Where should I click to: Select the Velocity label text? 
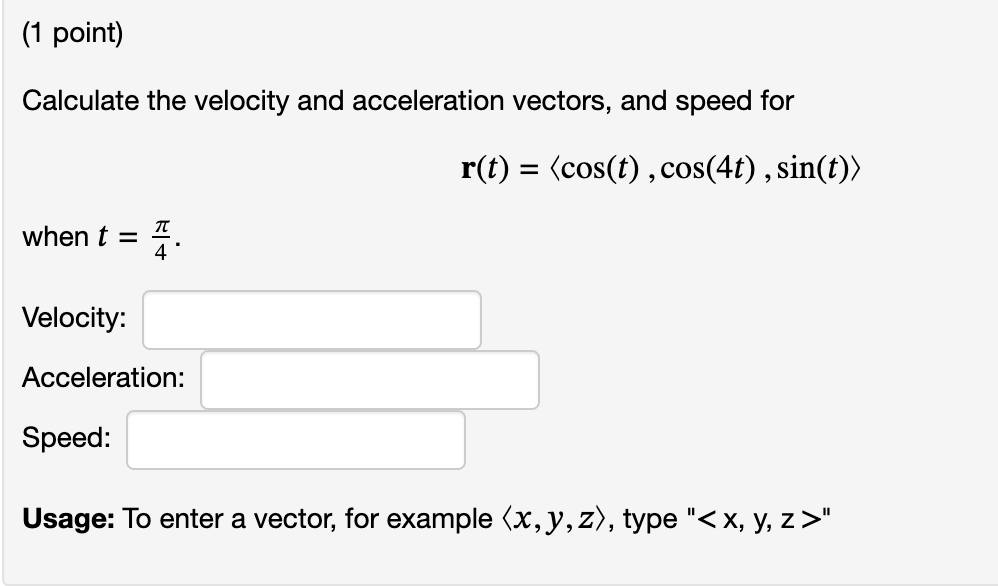coord(72,318)
